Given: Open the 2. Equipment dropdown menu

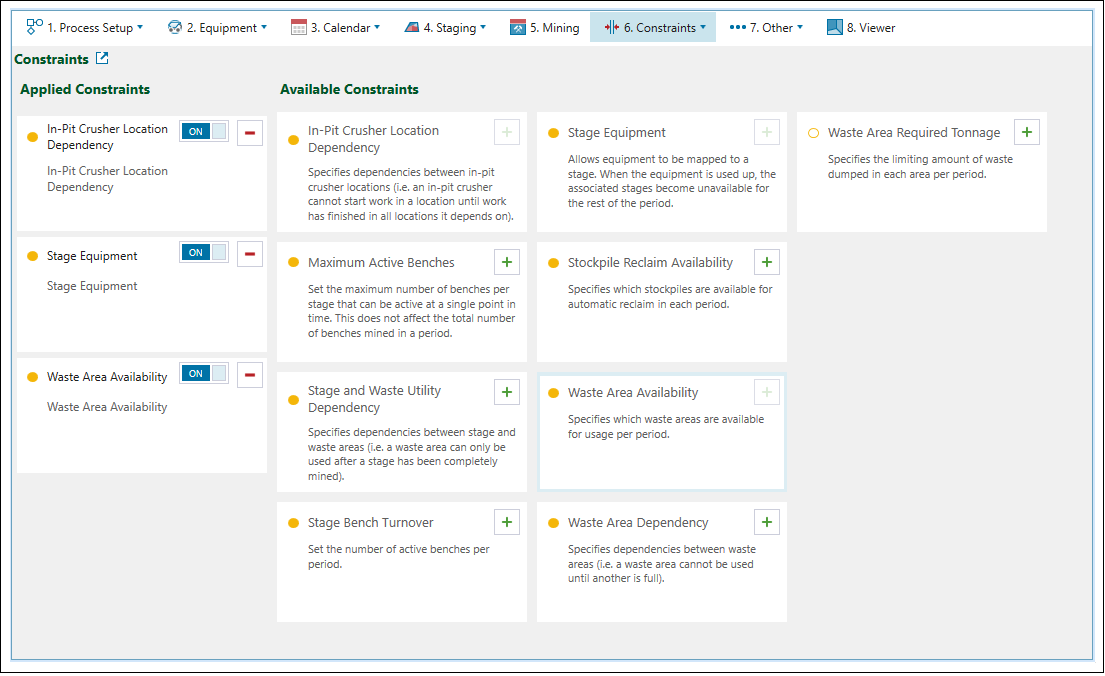Looking at the screenshot, I should [x=217, y=28].
